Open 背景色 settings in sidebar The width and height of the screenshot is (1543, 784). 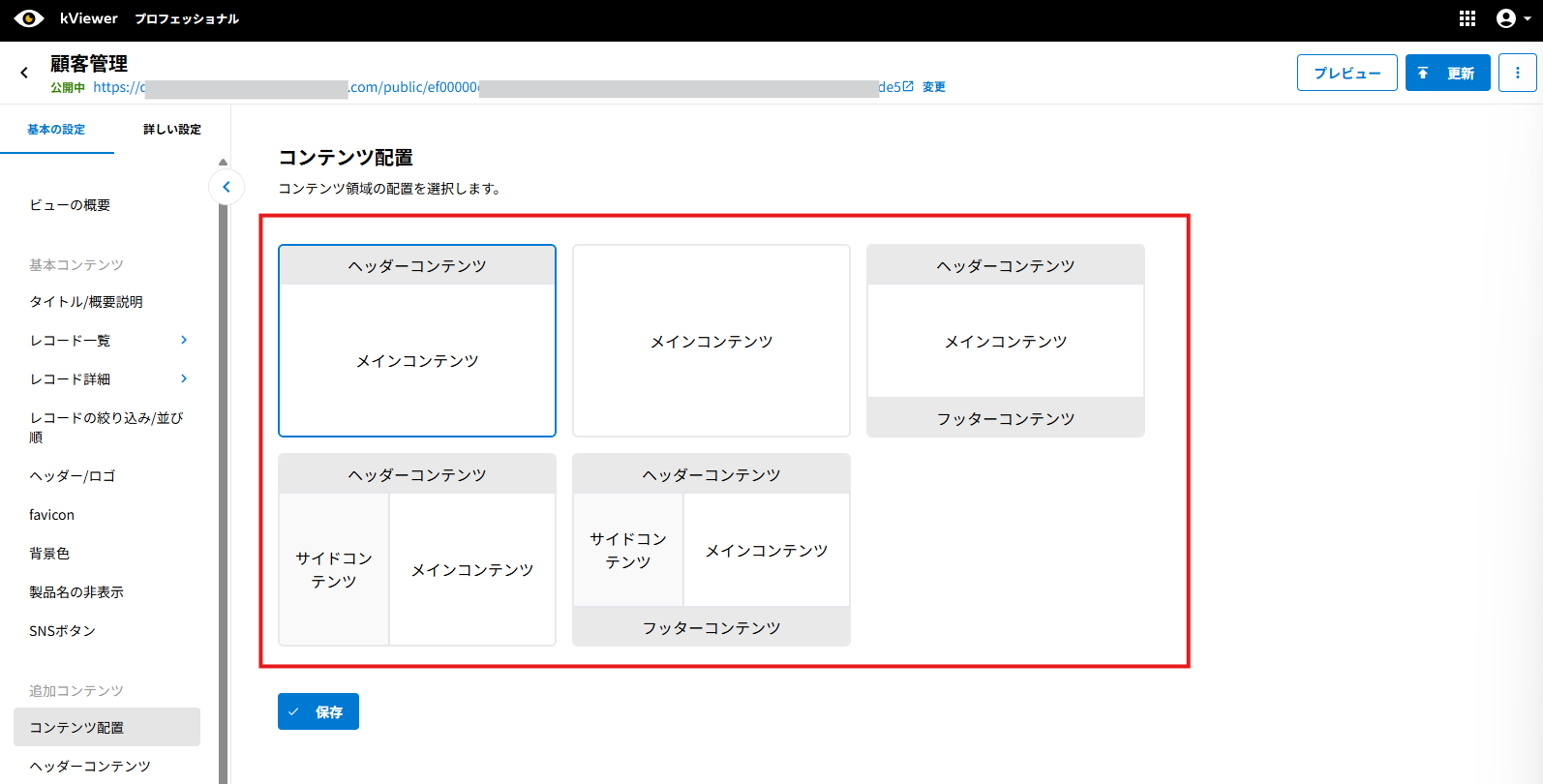coord(49,554)
